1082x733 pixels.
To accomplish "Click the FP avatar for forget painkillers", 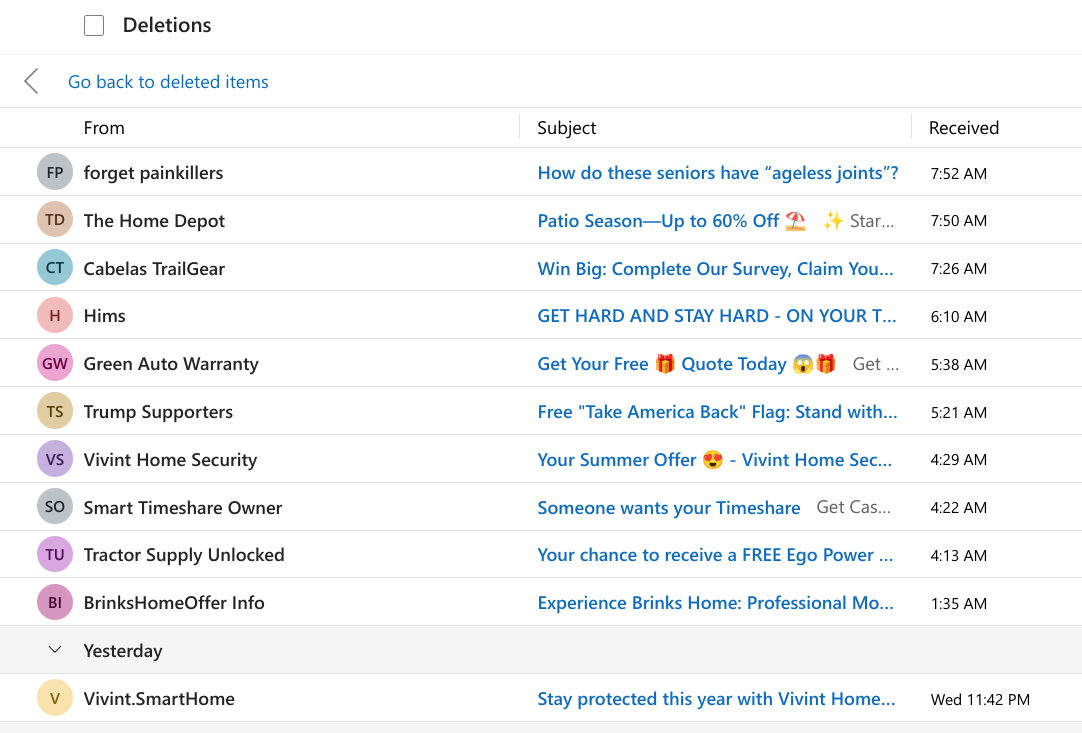I will (x=55, y=172).
